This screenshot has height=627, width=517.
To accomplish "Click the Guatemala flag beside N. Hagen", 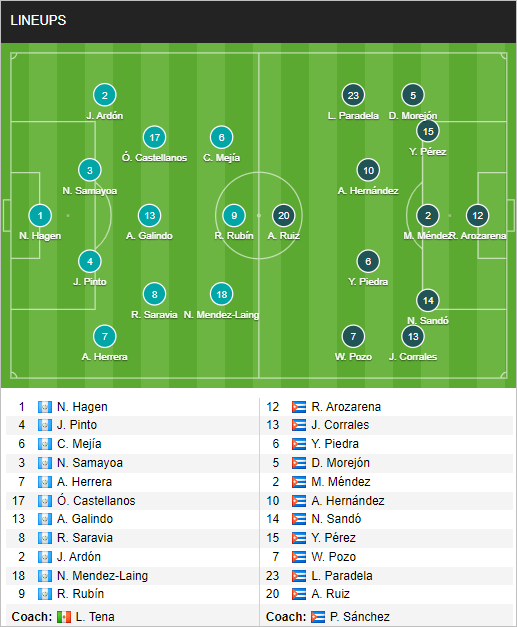I will [45, 407].
